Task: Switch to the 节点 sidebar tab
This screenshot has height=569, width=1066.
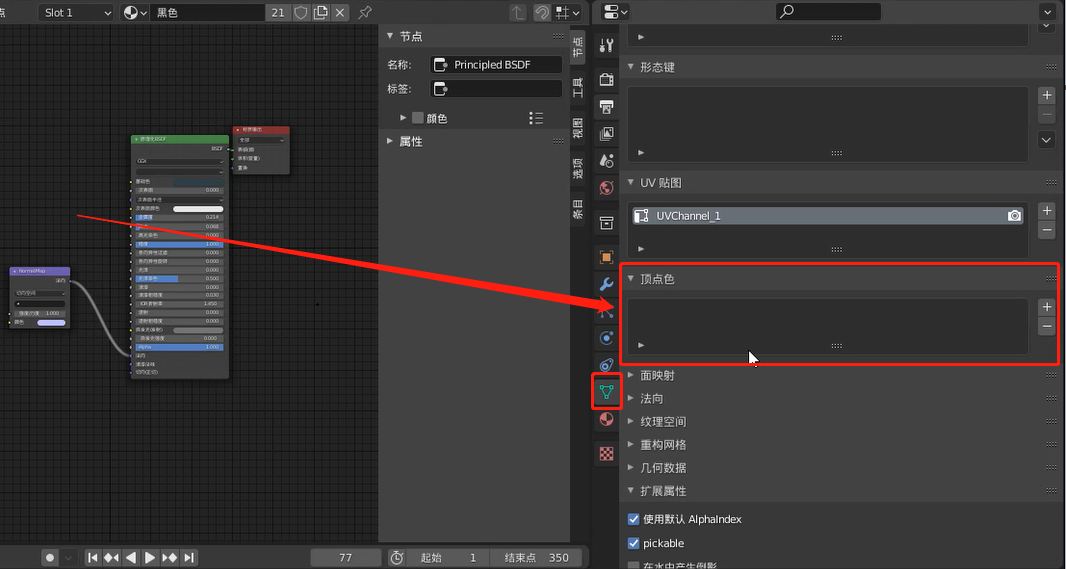Action: [577, 47]
